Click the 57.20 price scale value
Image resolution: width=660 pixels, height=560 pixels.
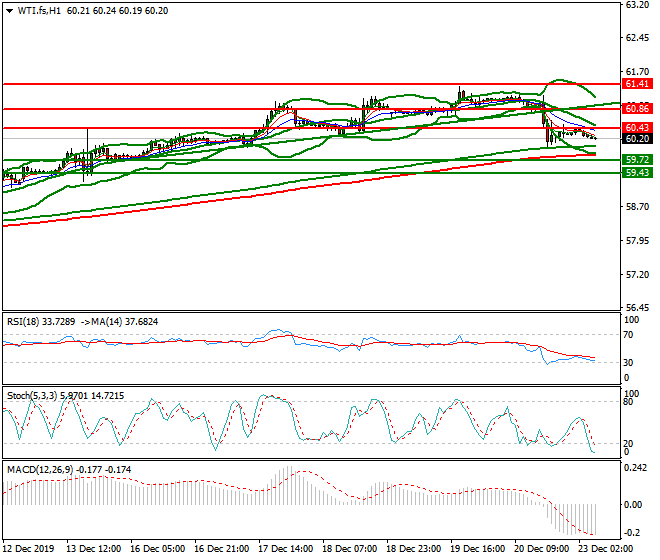(637, 275)
